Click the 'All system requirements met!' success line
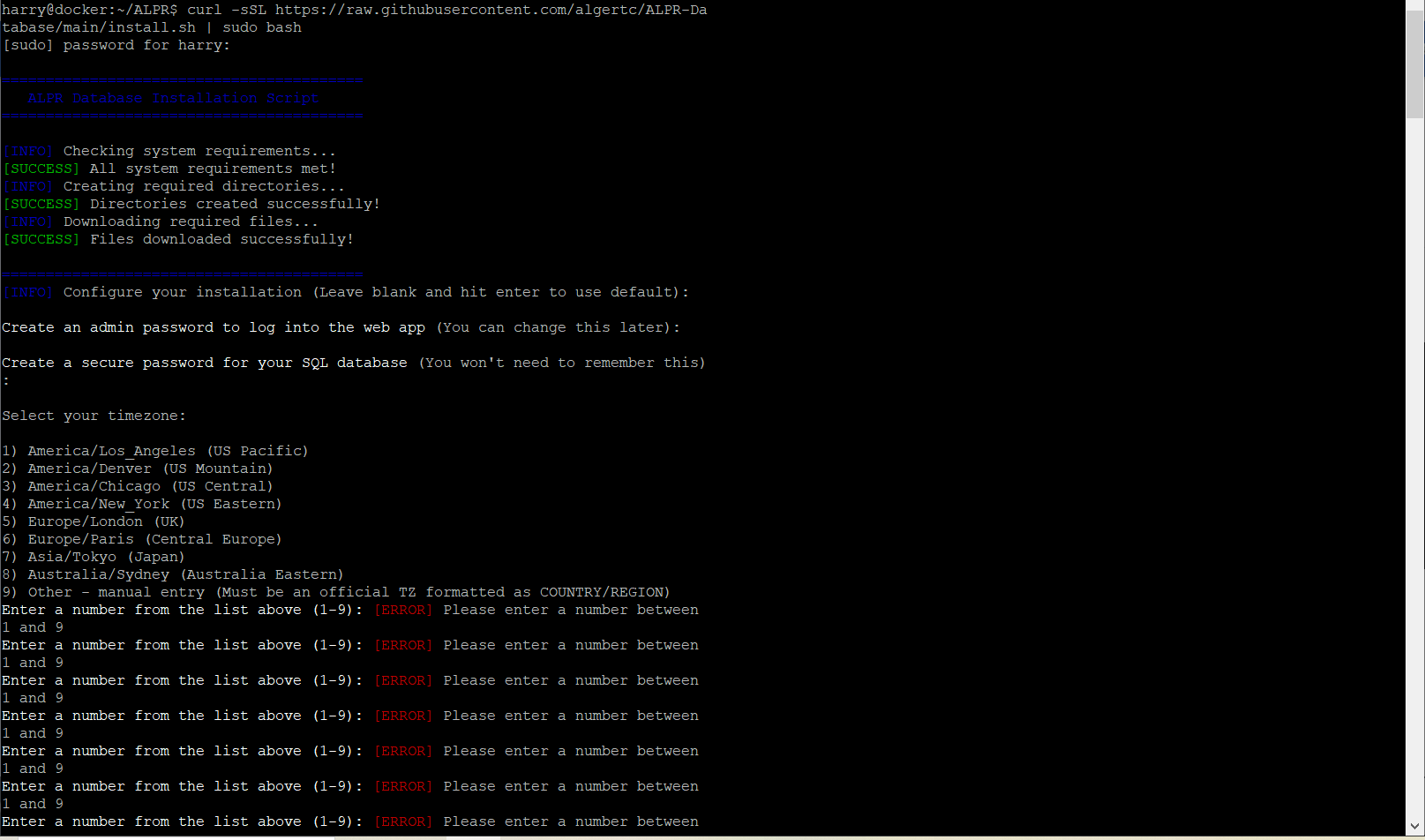The height and width of the screenshot is (840, 1425). click(x=213, y=169)
